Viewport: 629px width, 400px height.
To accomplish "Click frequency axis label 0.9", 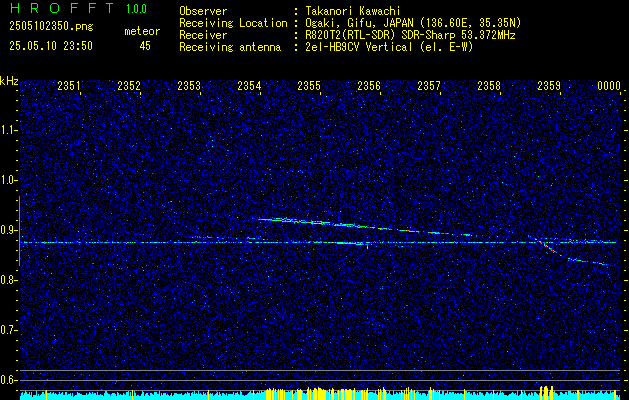I will [7, 230].
